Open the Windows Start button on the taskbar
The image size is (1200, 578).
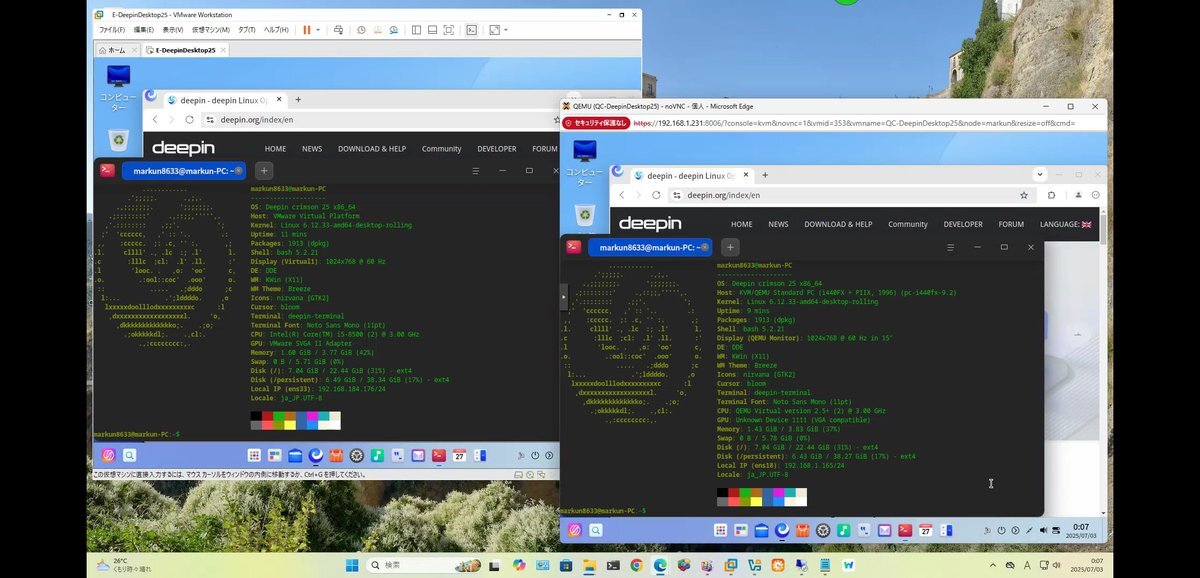tap(351, 565)
